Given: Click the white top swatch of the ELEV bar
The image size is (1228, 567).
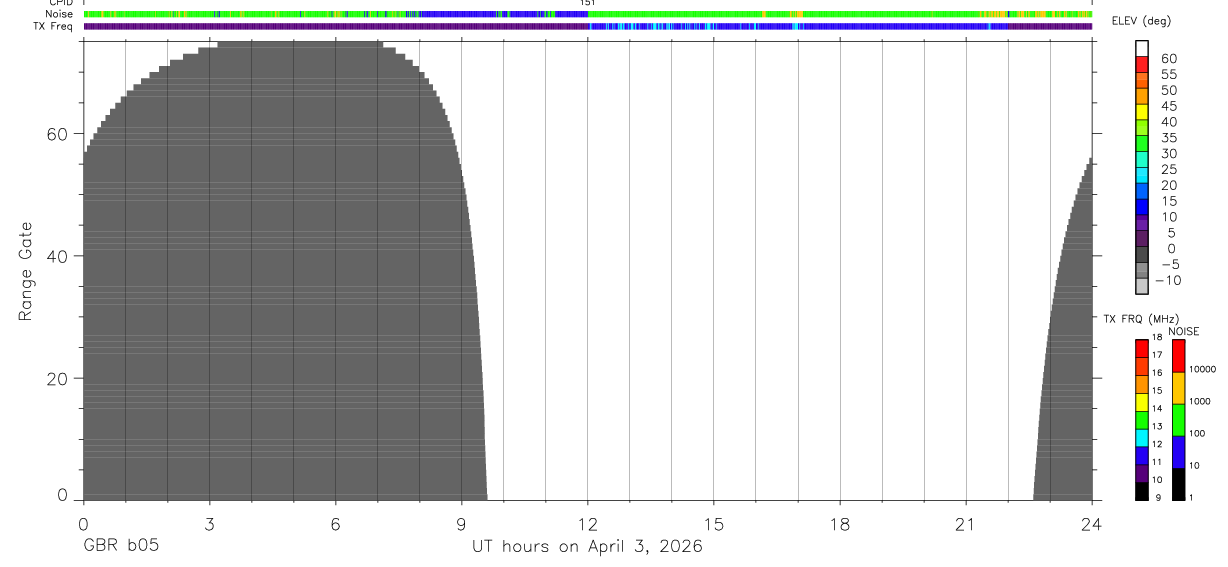Looking at the screenshot, I should pyautogui.click(x=1142, y=48).
